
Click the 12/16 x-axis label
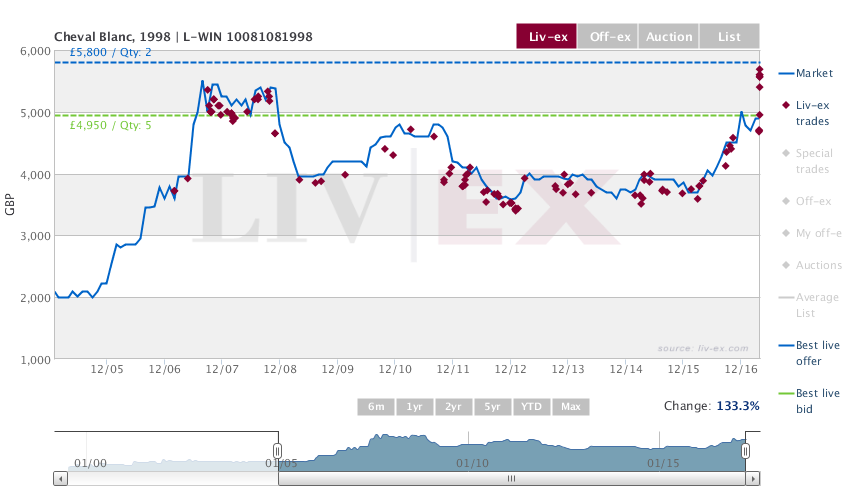click(741, 369)
